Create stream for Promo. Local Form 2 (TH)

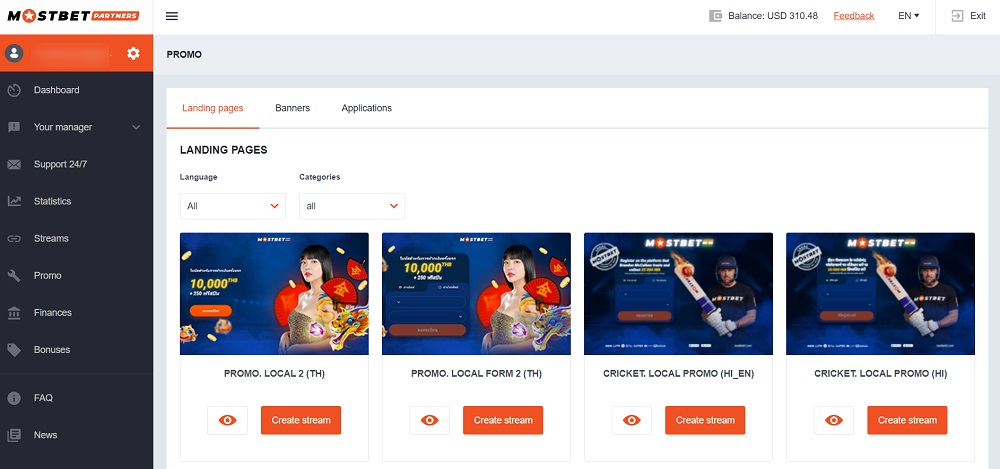[x=503, y=420]
